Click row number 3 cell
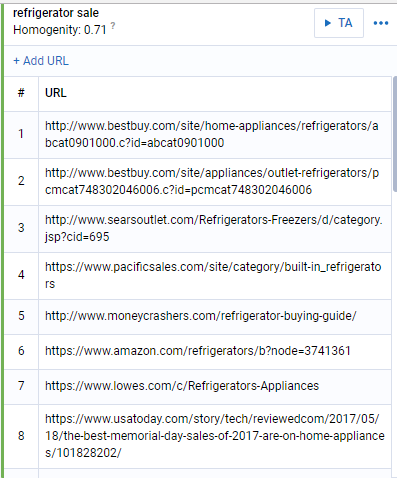397x478 pixels. 21,228
